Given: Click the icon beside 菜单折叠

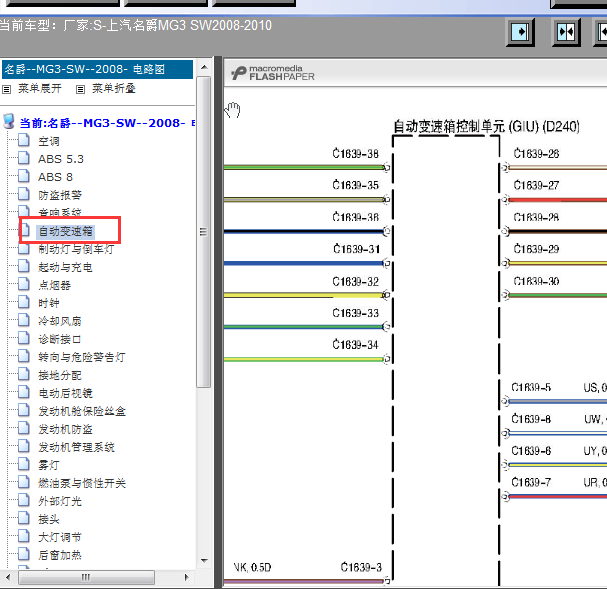Looking at the screenshot, I should pyautogui.click(x=80, y=90).
